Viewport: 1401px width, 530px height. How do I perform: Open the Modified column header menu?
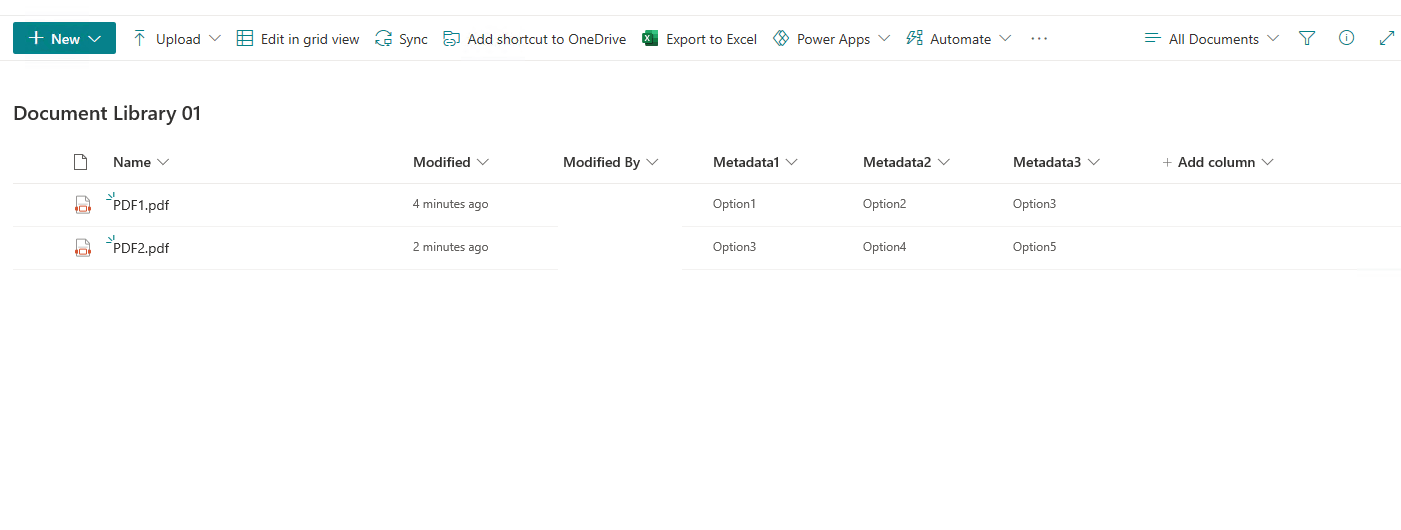pyautogui.click(x=451, y=162)
